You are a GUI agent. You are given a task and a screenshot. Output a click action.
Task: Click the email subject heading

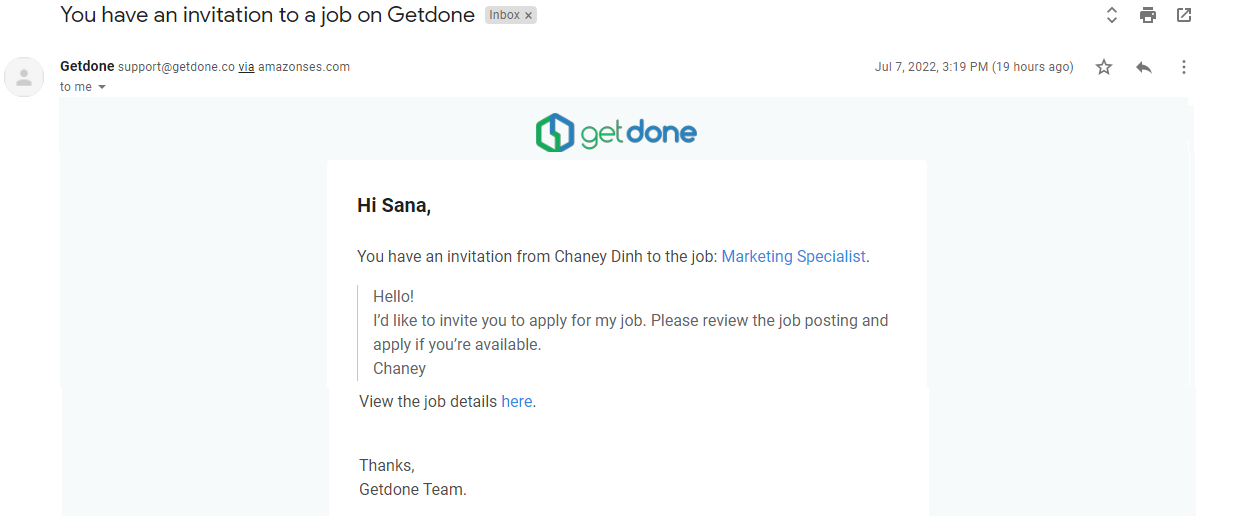tap(267, 16)
